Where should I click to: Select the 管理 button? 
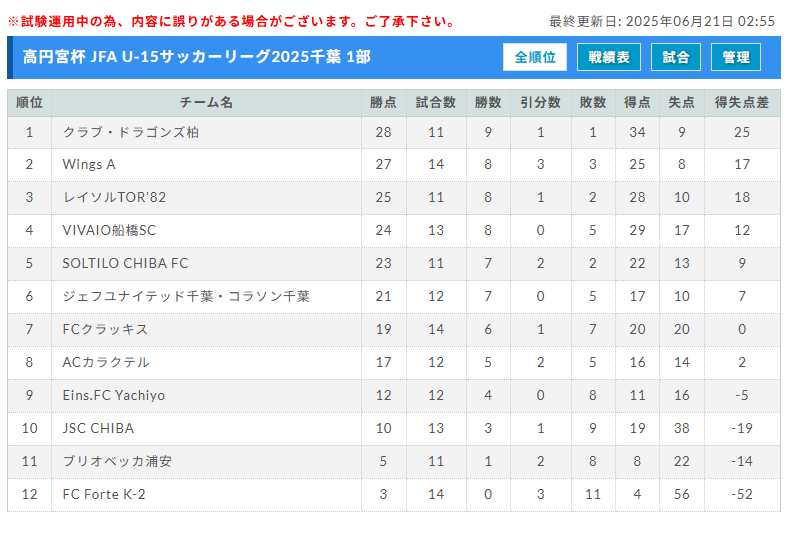[736, 57]
